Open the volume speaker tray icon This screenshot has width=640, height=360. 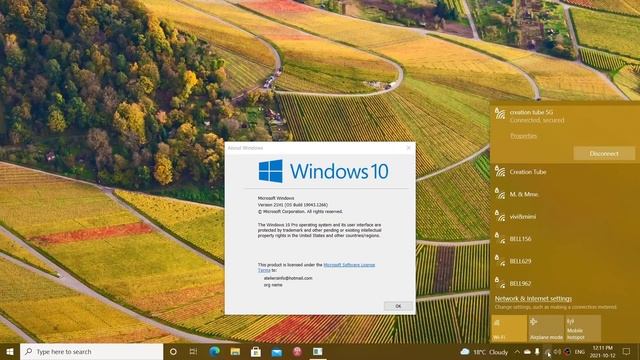click(557, 352)
